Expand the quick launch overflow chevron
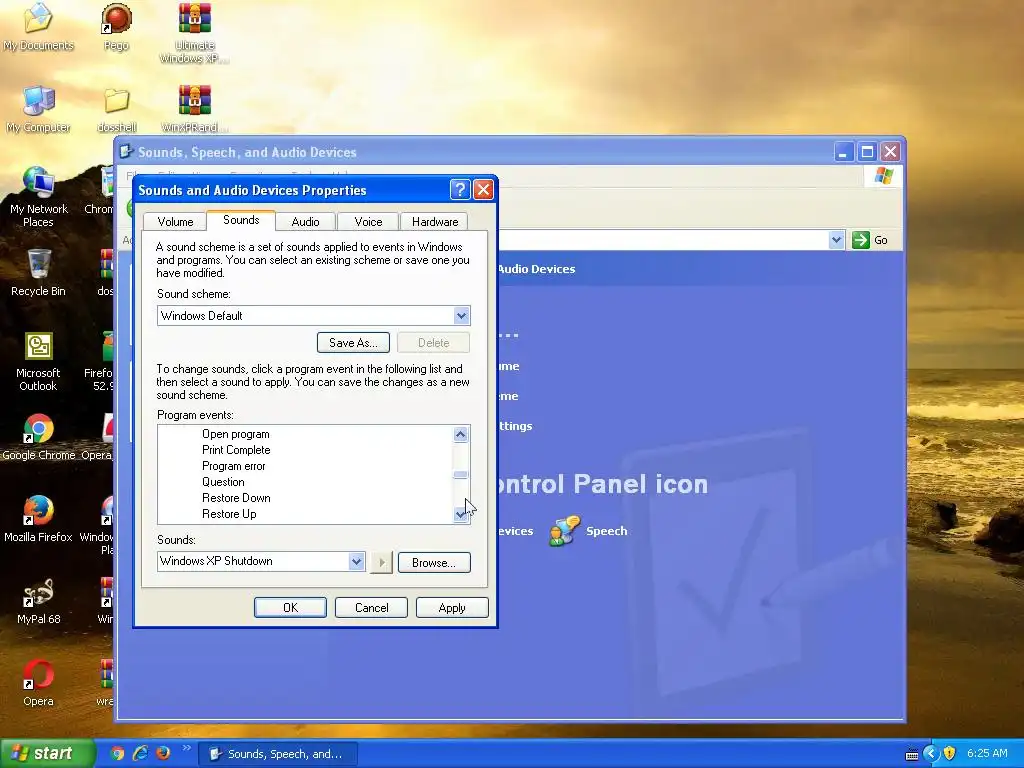Screen dimensions: 1024x768 [187, 748]
